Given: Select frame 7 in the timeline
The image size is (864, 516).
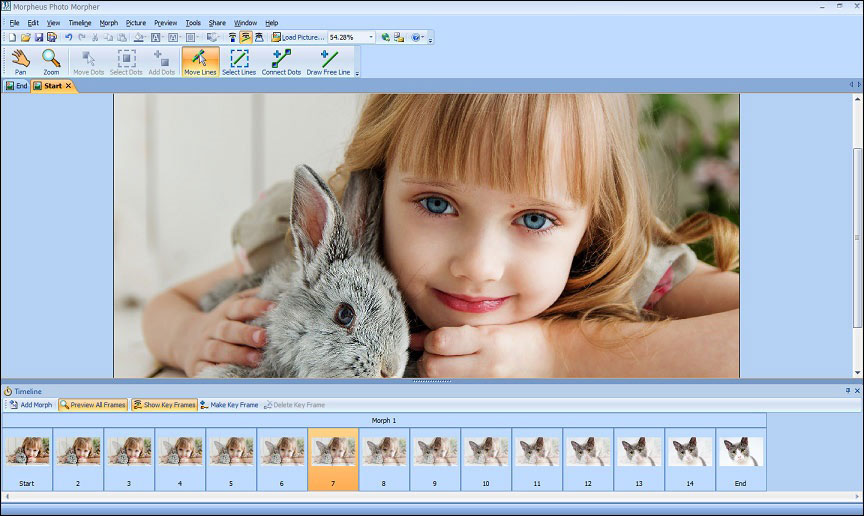Looking at the screenshot, I should click(x=333, y=459).
